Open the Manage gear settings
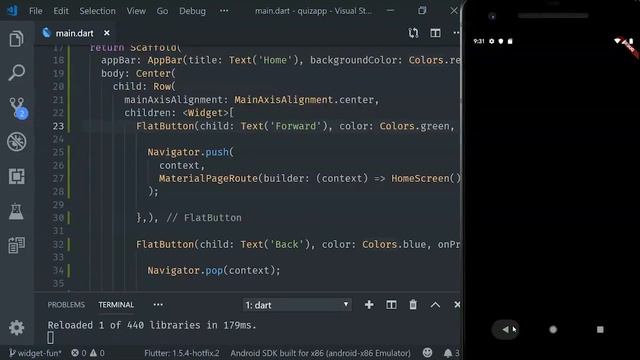Image resolution: width=640 pixels, height=360 pixels. [x=16, y=328]
